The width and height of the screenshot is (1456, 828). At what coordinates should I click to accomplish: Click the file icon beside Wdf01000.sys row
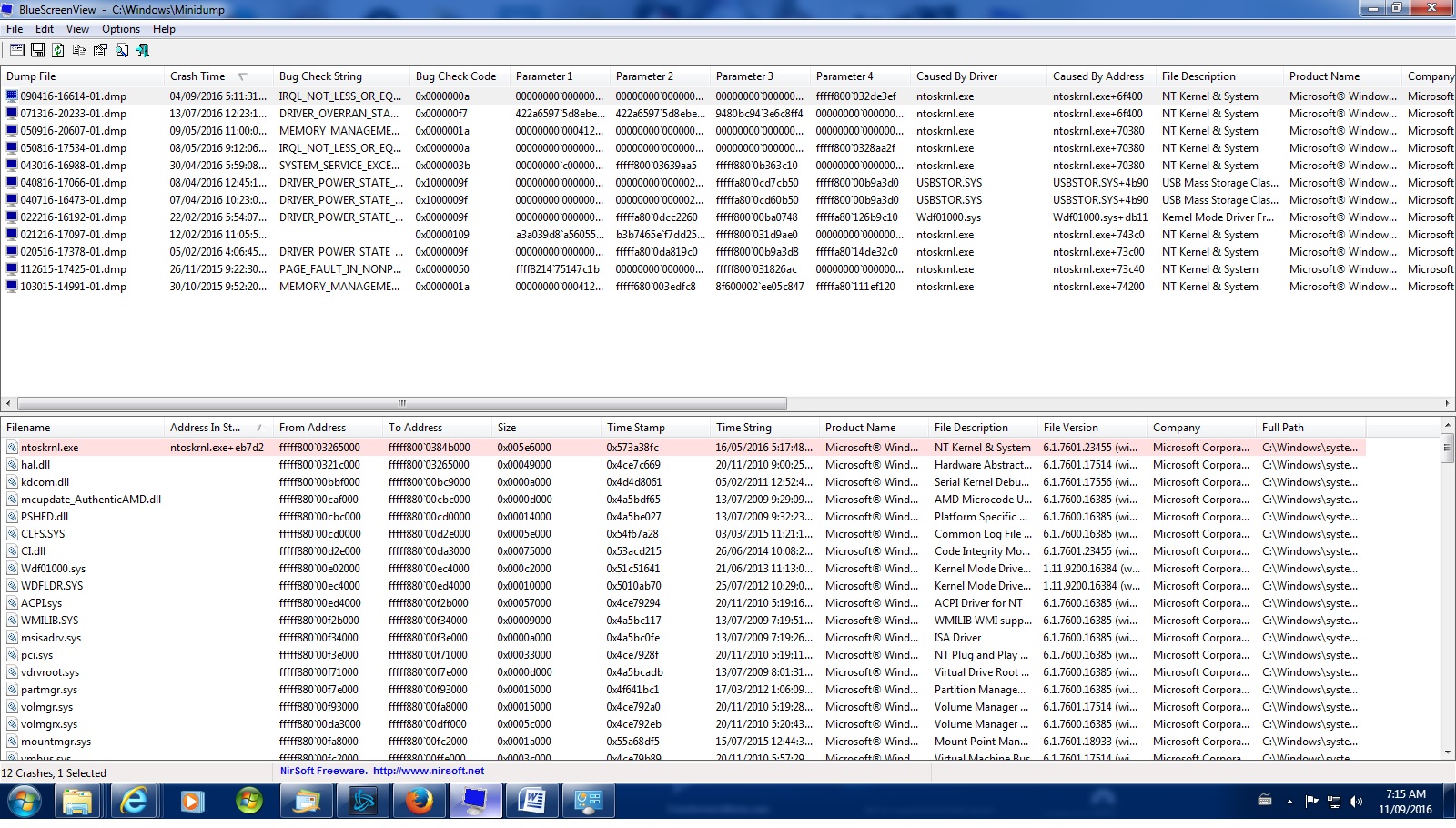click(12, 569)
